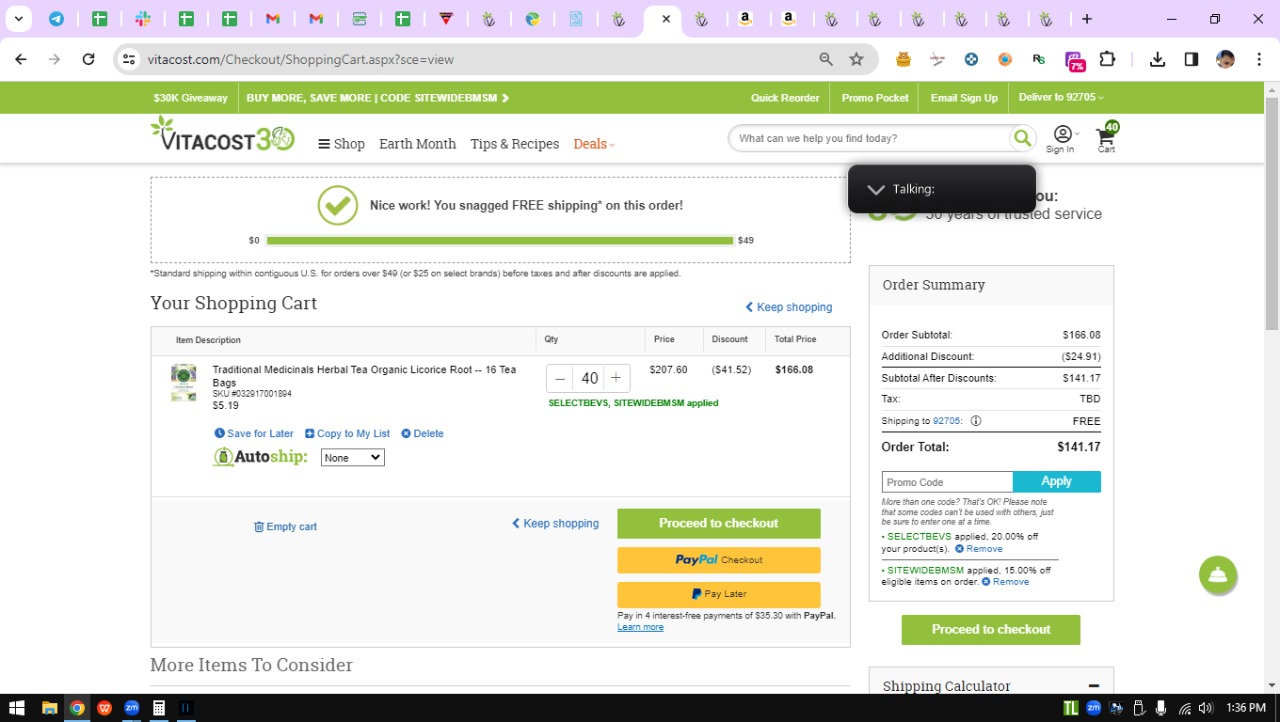Open Quick Reorder in the top bar
1280x722 pixels.
(785, 98)
